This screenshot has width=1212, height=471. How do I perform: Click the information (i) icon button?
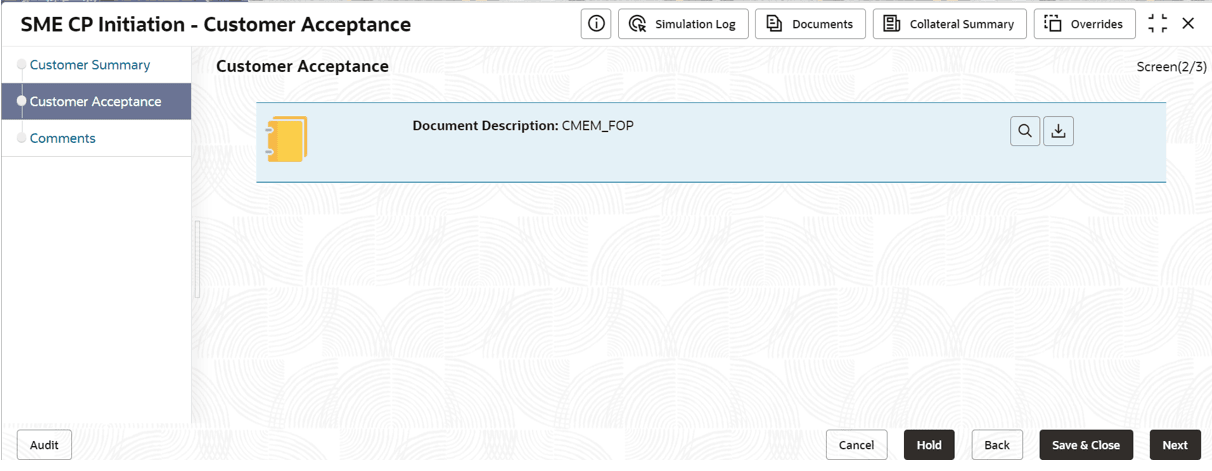tap(596, 24)
